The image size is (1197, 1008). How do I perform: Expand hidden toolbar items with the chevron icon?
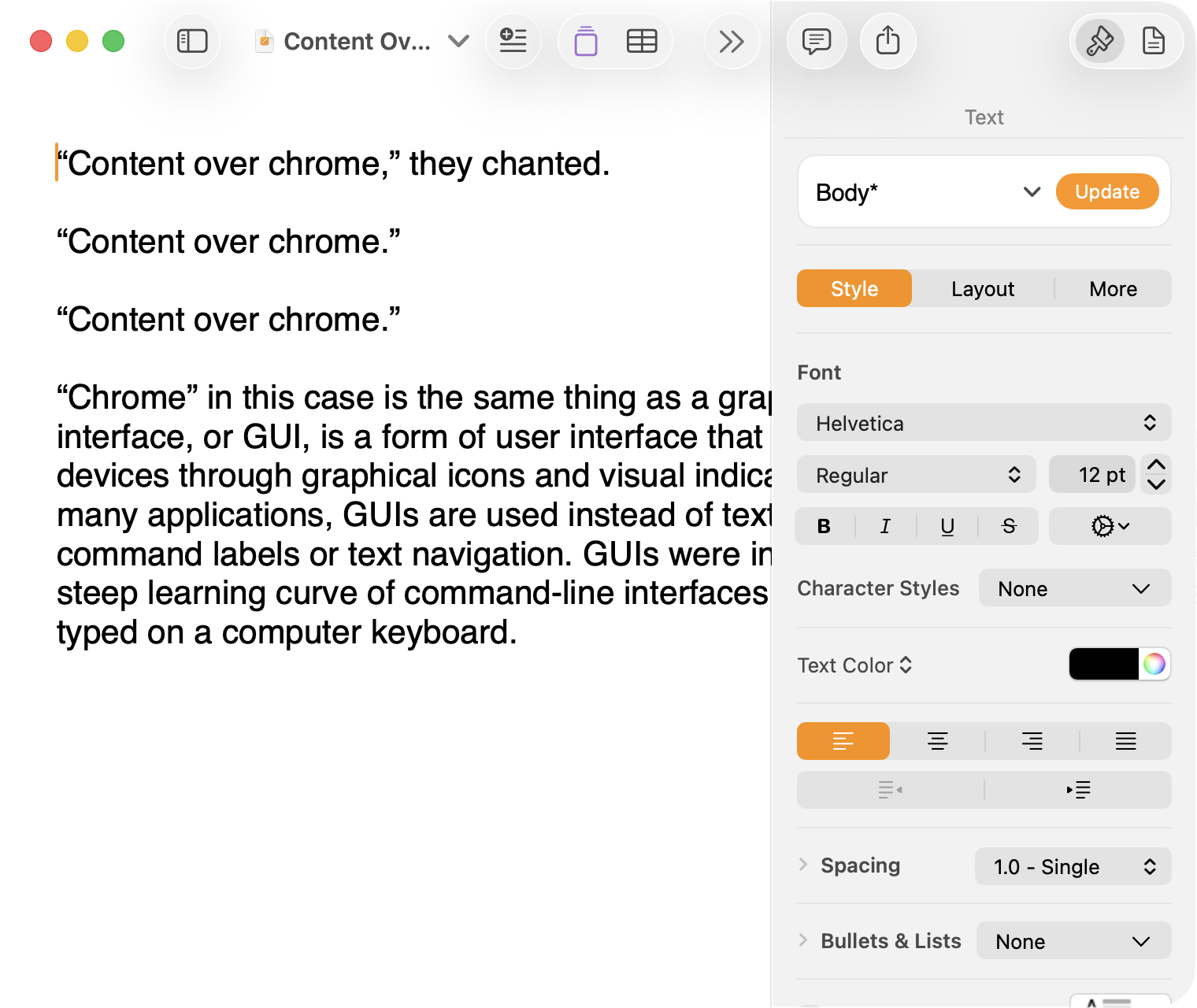732,41
